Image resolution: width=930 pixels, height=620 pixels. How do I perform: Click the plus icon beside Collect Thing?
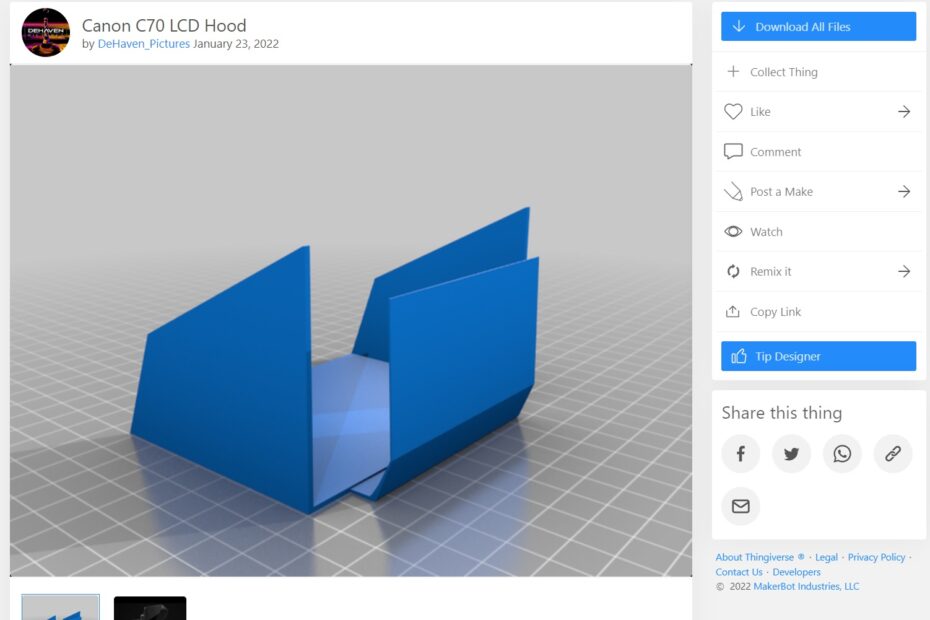[x=733, y=71]
